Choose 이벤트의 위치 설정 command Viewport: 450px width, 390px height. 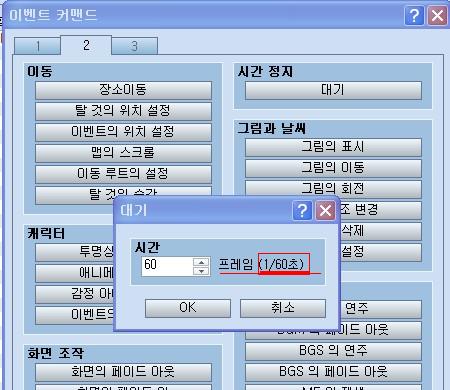(123, 132)
